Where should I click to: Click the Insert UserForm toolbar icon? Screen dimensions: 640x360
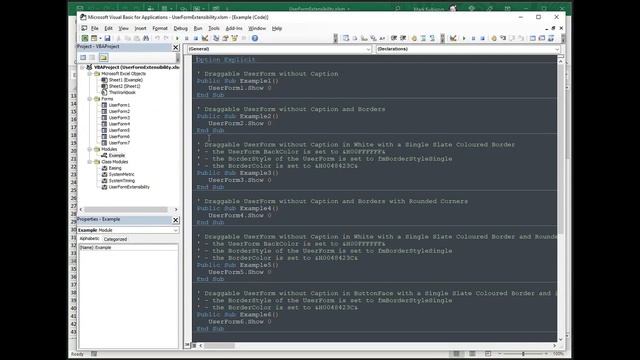pos(93,38)
